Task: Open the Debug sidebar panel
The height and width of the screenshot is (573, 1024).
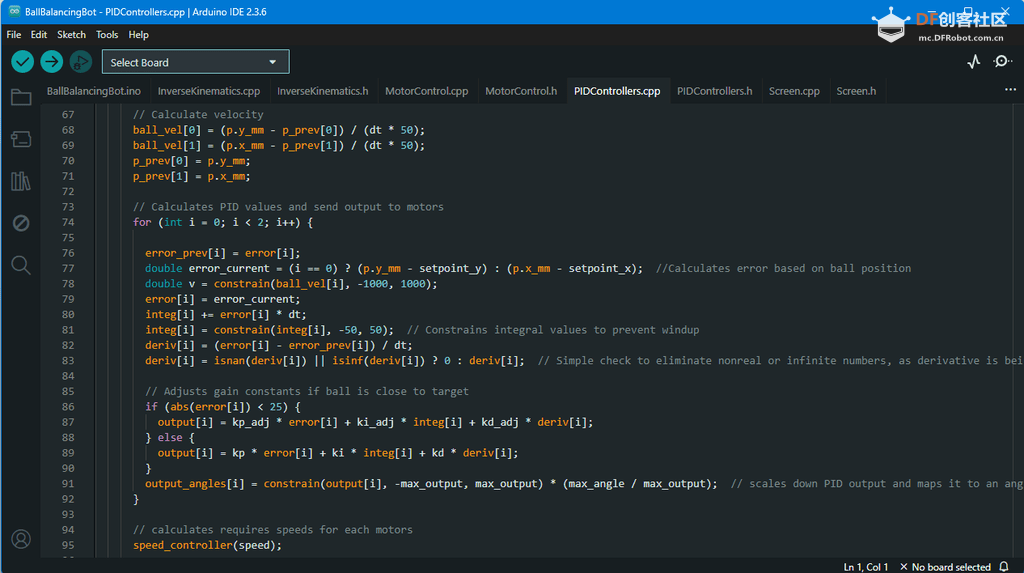Action: (21, 223)
